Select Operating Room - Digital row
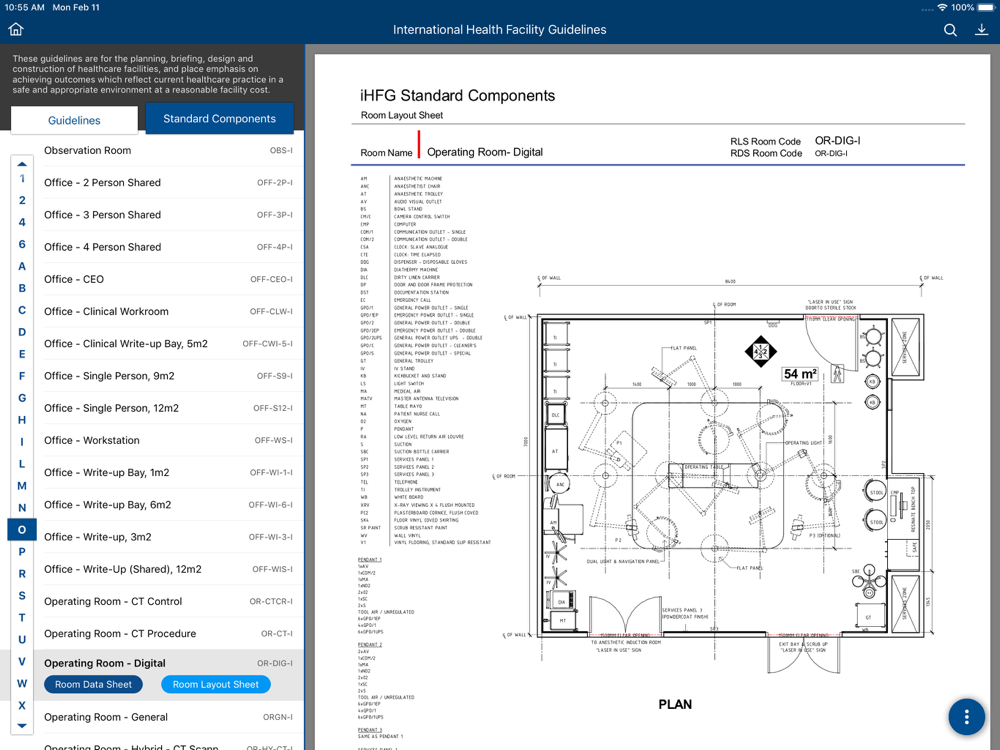The image size is (1000, 750). pyautogui.click(x=168, y=663)
